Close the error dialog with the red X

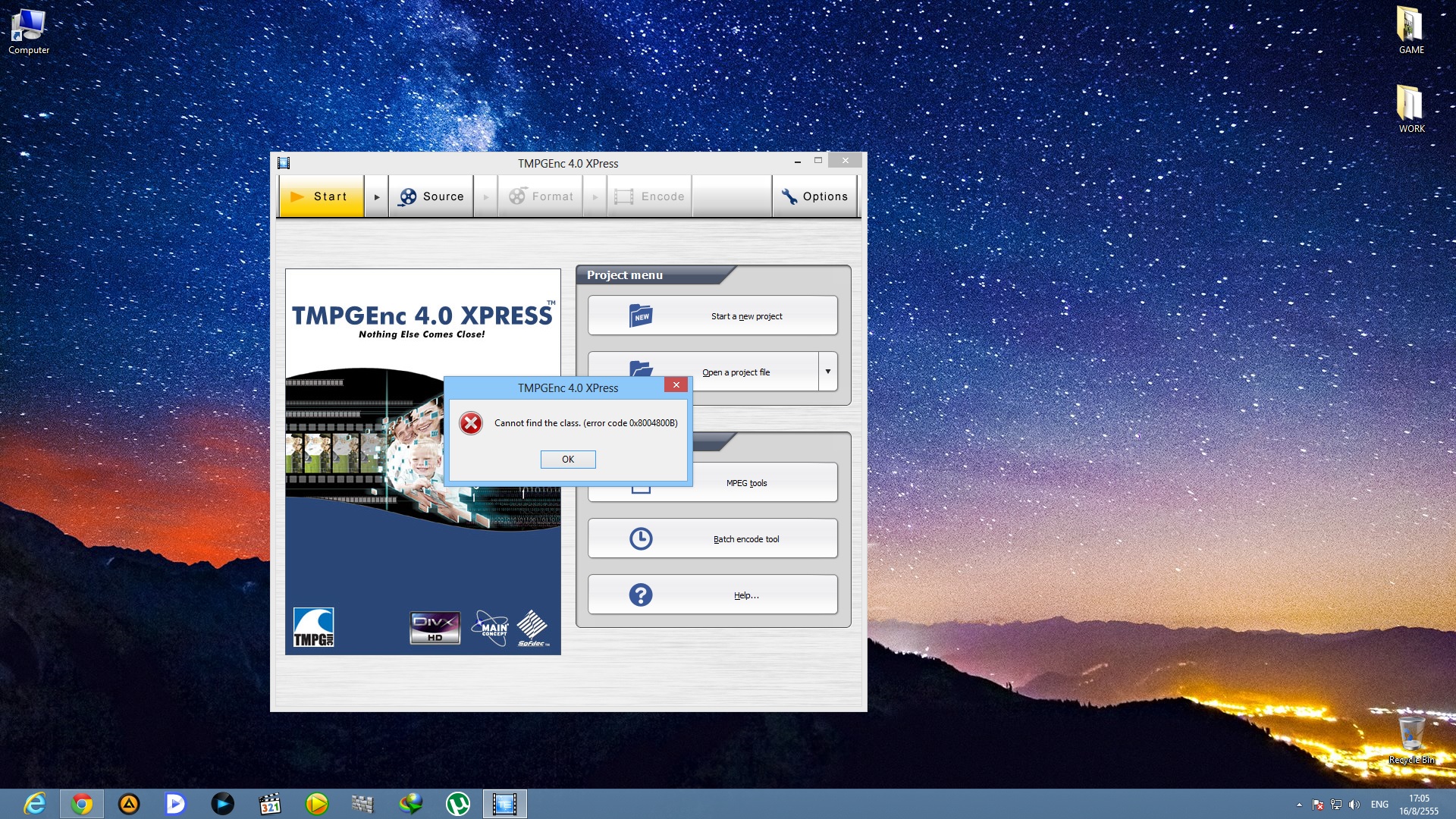coord(676,385)
